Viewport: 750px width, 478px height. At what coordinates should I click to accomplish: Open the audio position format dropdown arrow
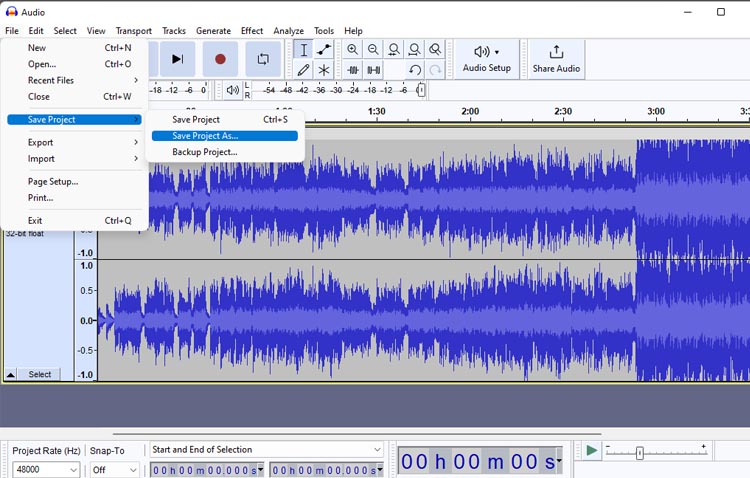tap(559, 461)
